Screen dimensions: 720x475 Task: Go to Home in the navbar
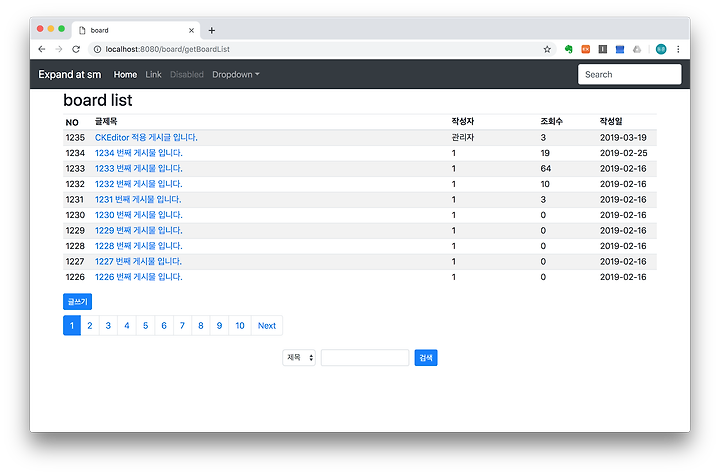click(x=125, y=74)
